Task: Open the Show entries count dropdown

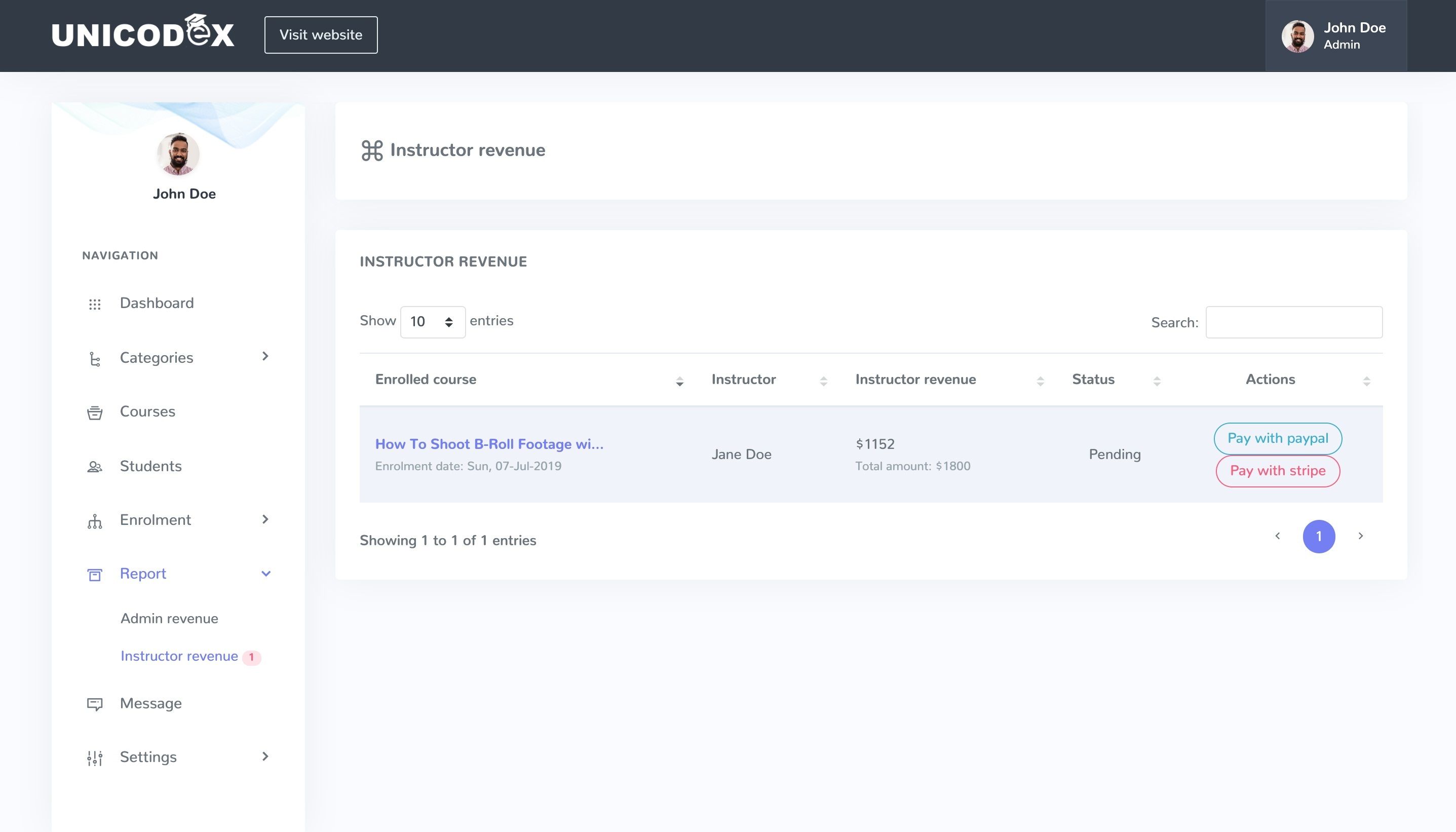Action: pos(433,322)
